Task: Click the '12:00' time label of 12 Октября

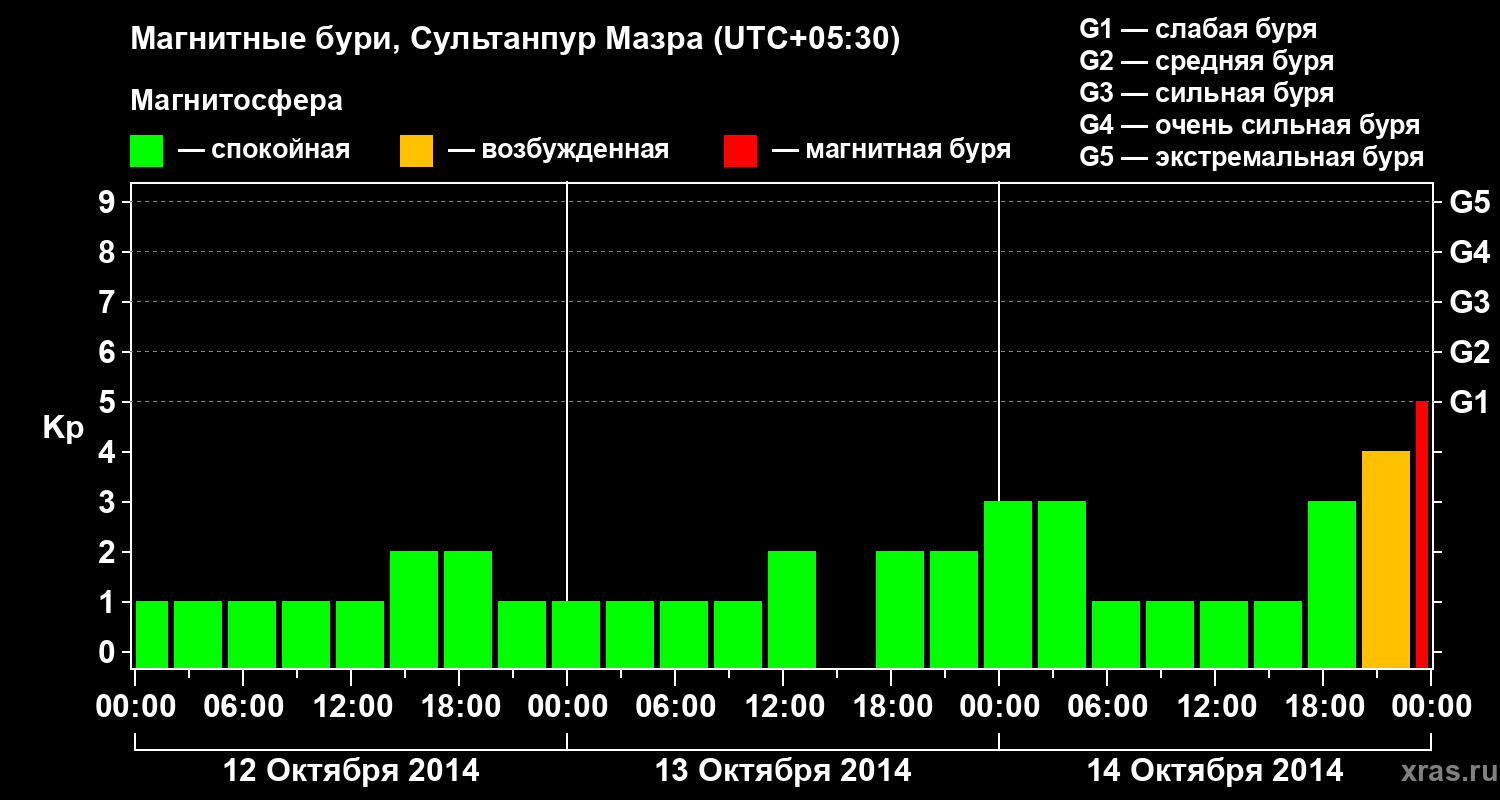Action: pyautogui.click(x=351, y=707)
